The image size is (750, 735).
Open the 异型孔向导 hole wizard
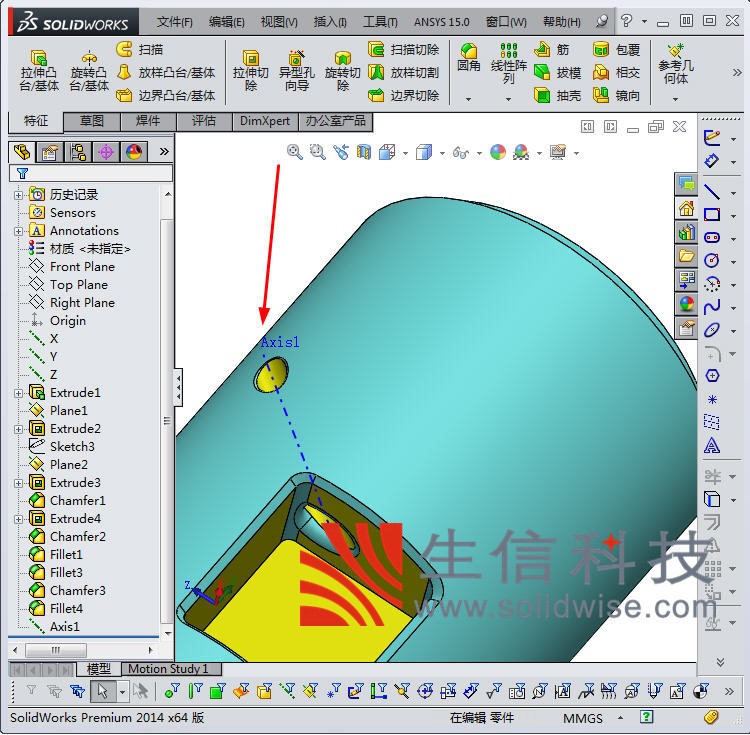pyautogui.click(x=297, y=70)
